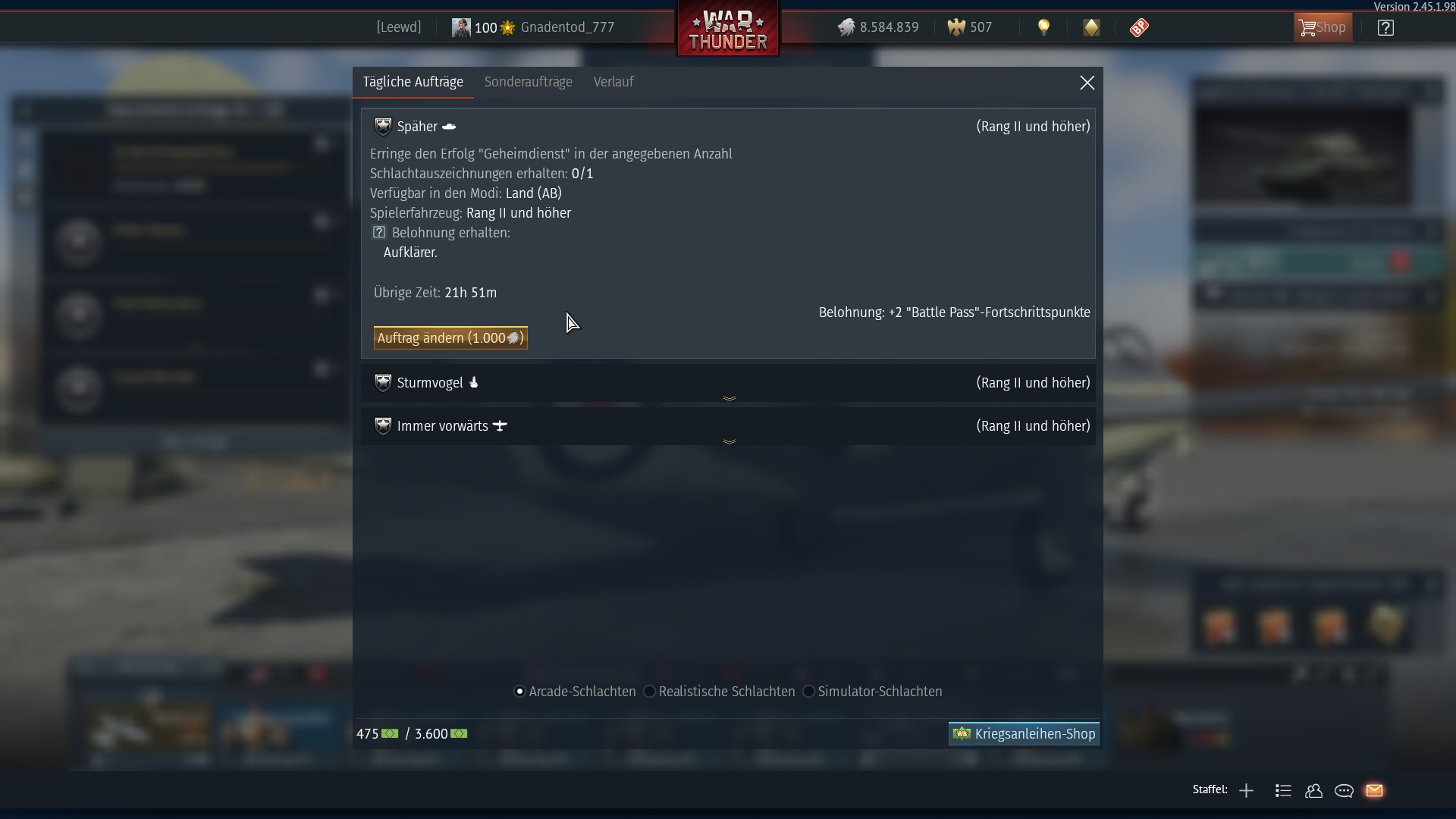Select Arcade-Schlachten radio button
This screenshot has width=1456, height=819.
click(519, 692)
